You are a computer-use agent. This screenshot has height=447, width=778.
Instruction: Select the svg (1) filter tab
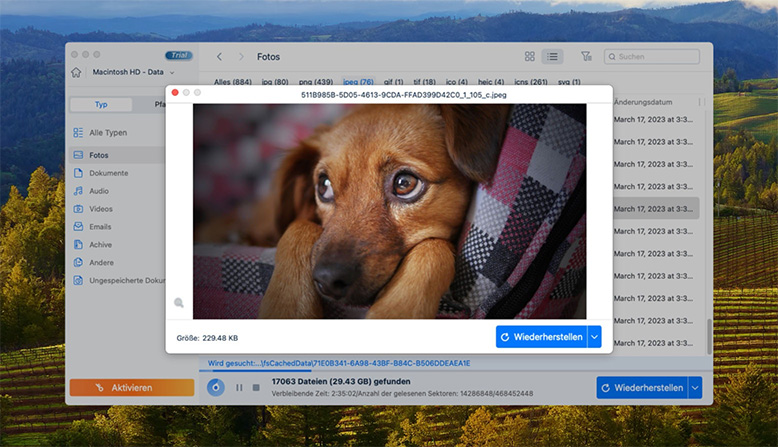coord(569,82)
